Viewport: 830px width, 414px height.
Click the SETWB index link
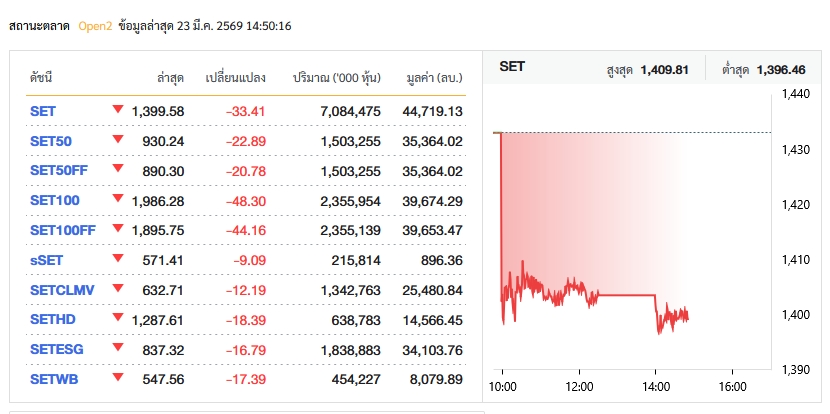click(x=53, y=379)
